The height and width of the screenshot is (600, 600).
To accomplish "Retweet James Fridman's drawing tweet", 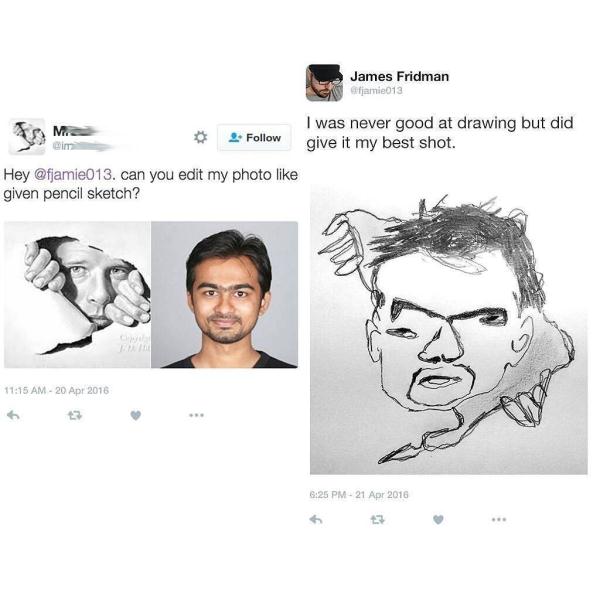I will [x=377, y=519].
